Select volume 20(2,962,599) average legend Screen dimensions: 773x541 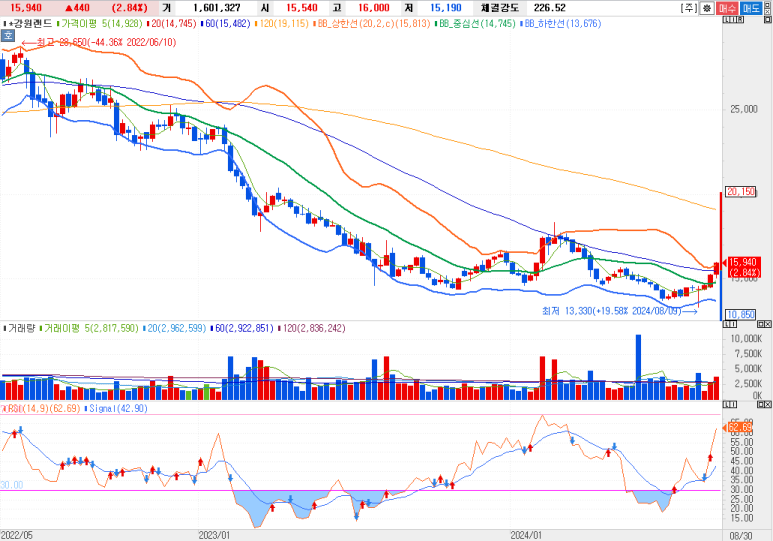pyautogui.click(x=176, y=328)
